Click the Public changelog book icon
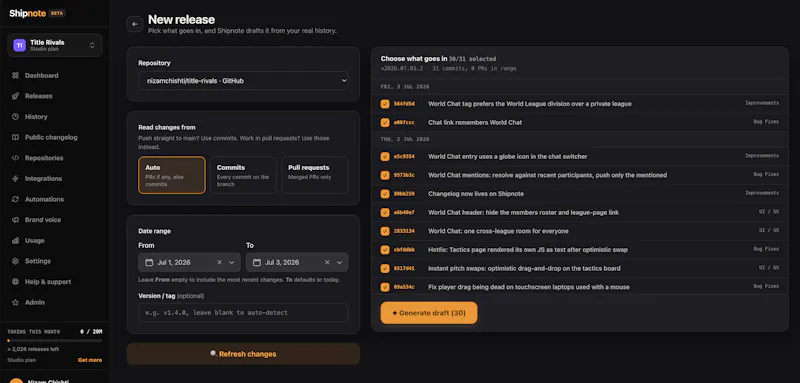Screen dimensions: 800x383 click(15, 137)
